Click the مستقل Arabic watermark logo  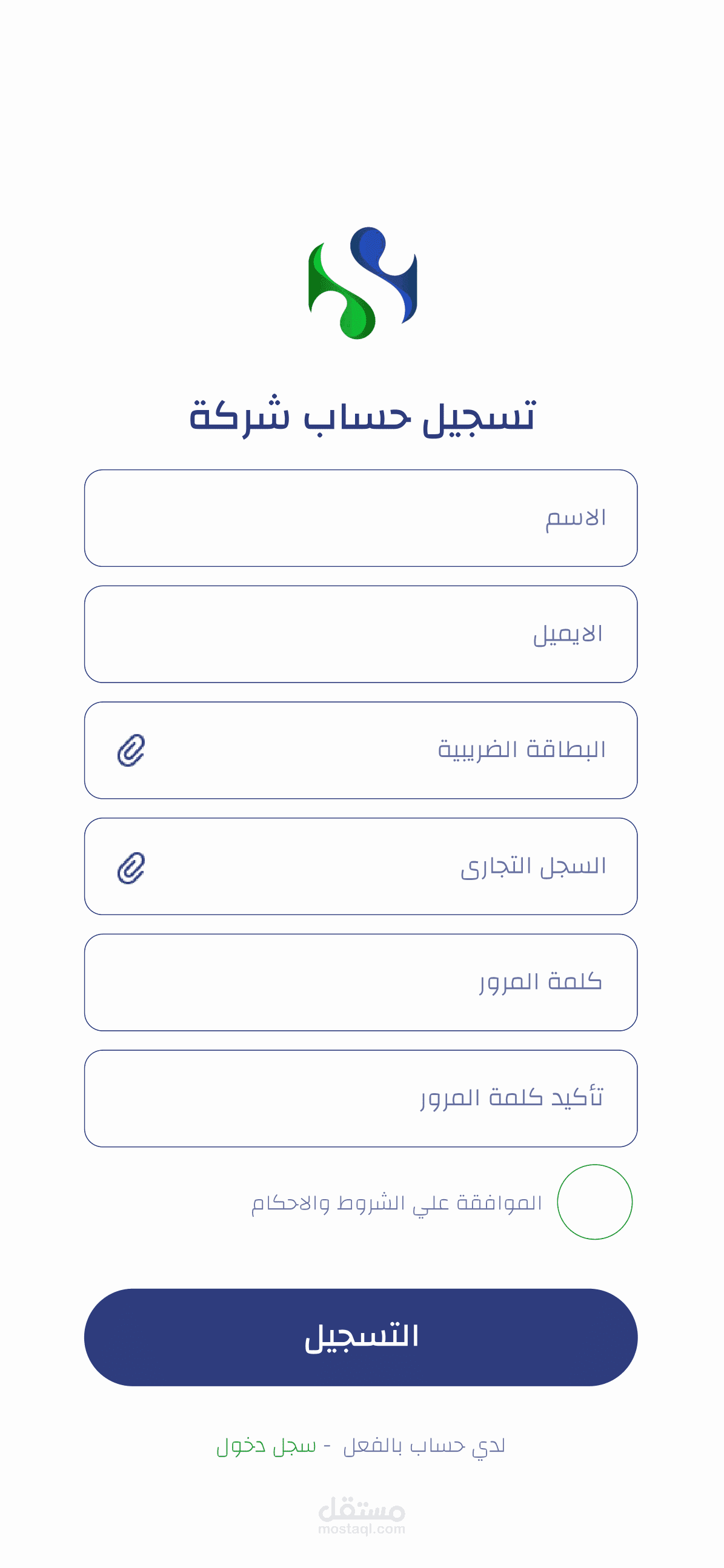(x=362, y=1510)
